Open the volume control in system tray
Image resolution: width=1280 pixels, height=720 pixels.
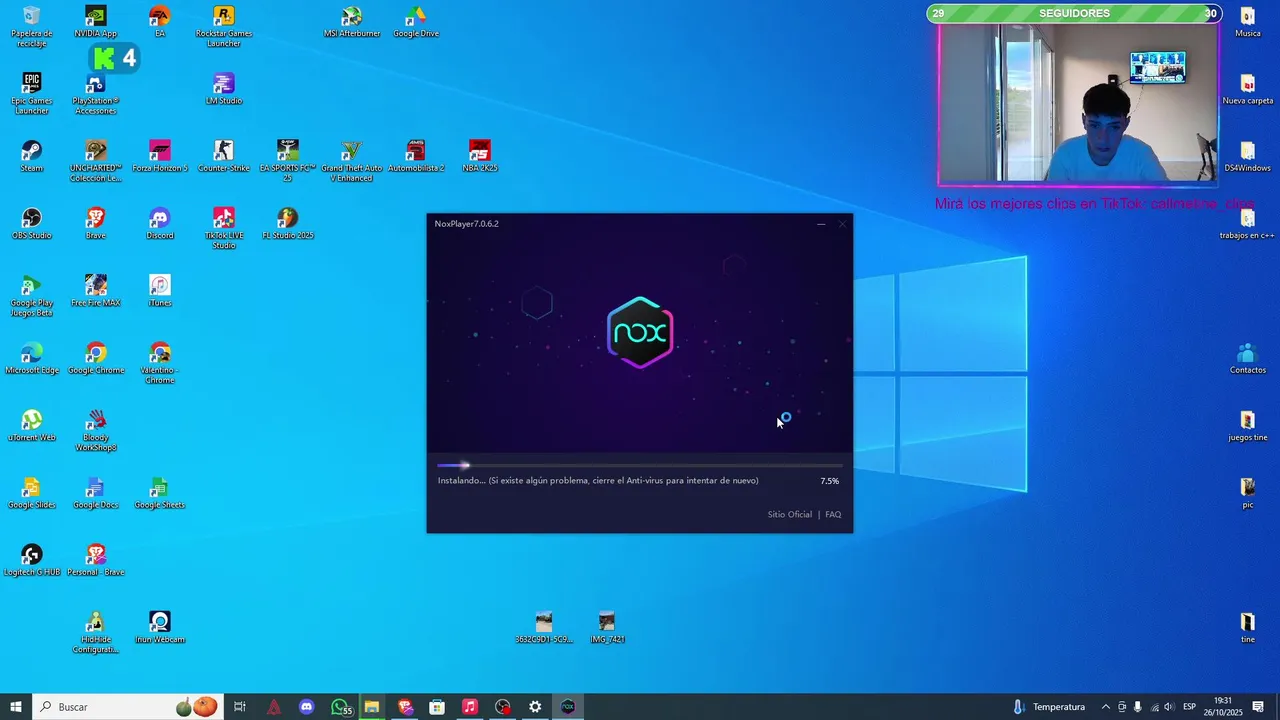[x=1168, y=707]
